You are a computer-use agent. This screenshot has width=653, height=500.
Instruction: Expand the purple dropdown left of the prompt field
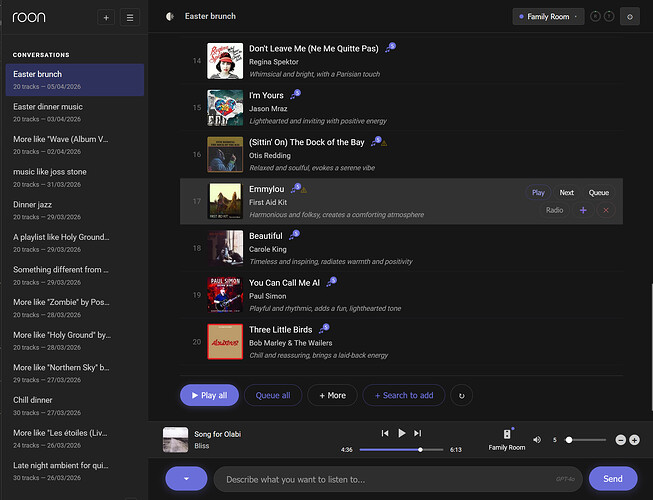tap(186, 479)
